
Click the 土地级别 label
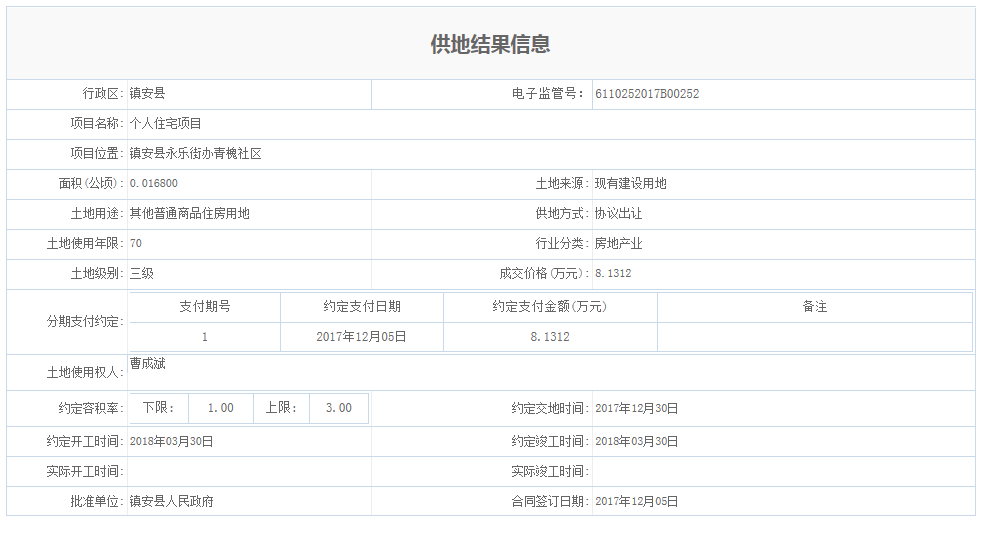pos(97,273)
